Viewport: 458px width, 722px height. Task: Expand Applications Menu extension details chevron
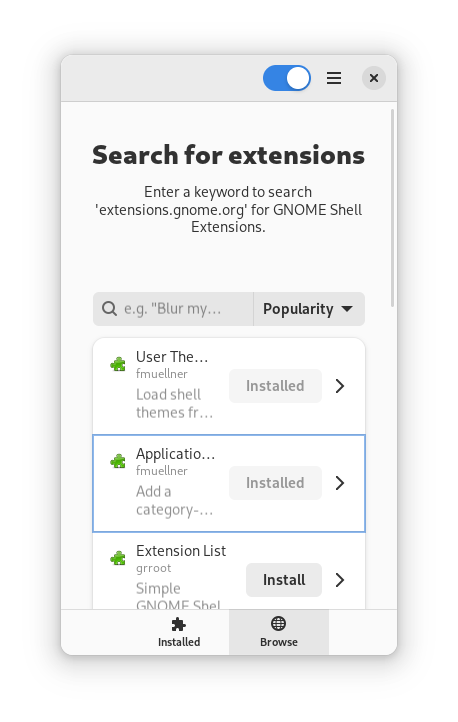pyautogui.click(x=340, y=483)
